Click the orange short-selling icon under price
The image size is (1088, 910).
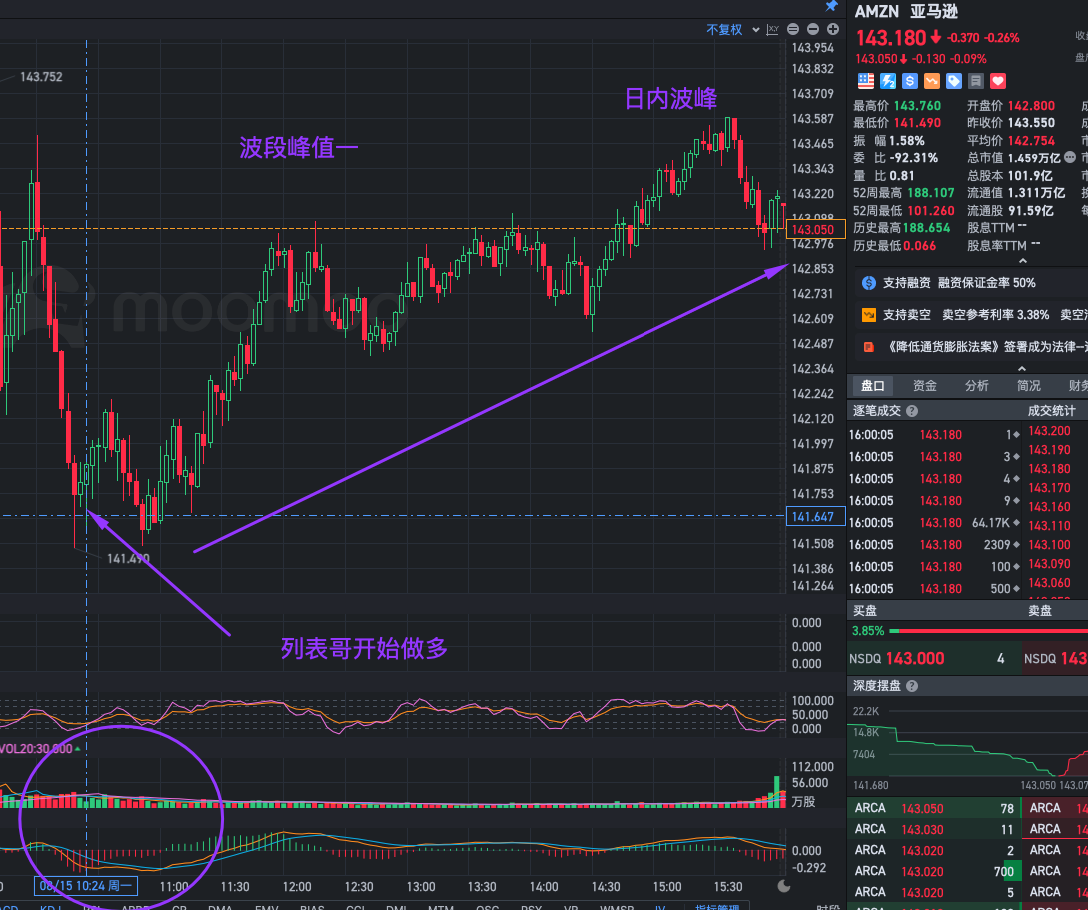click(x=932, y=81)
